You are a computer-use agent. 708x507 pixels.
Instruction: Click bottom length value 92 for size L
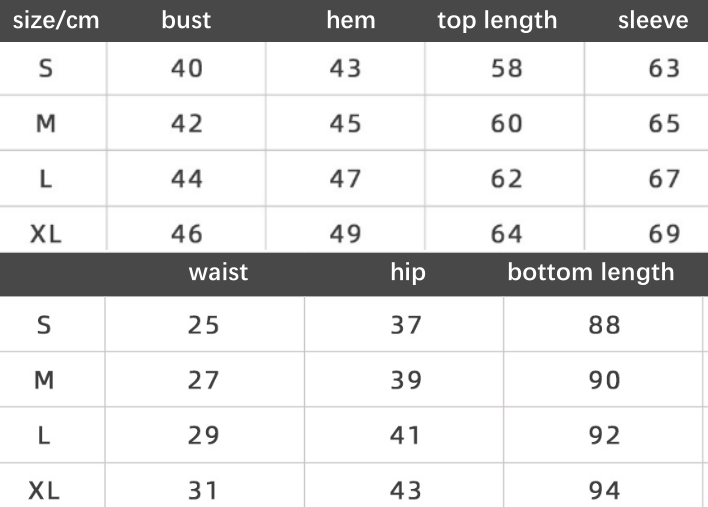[x=605, y=436]
